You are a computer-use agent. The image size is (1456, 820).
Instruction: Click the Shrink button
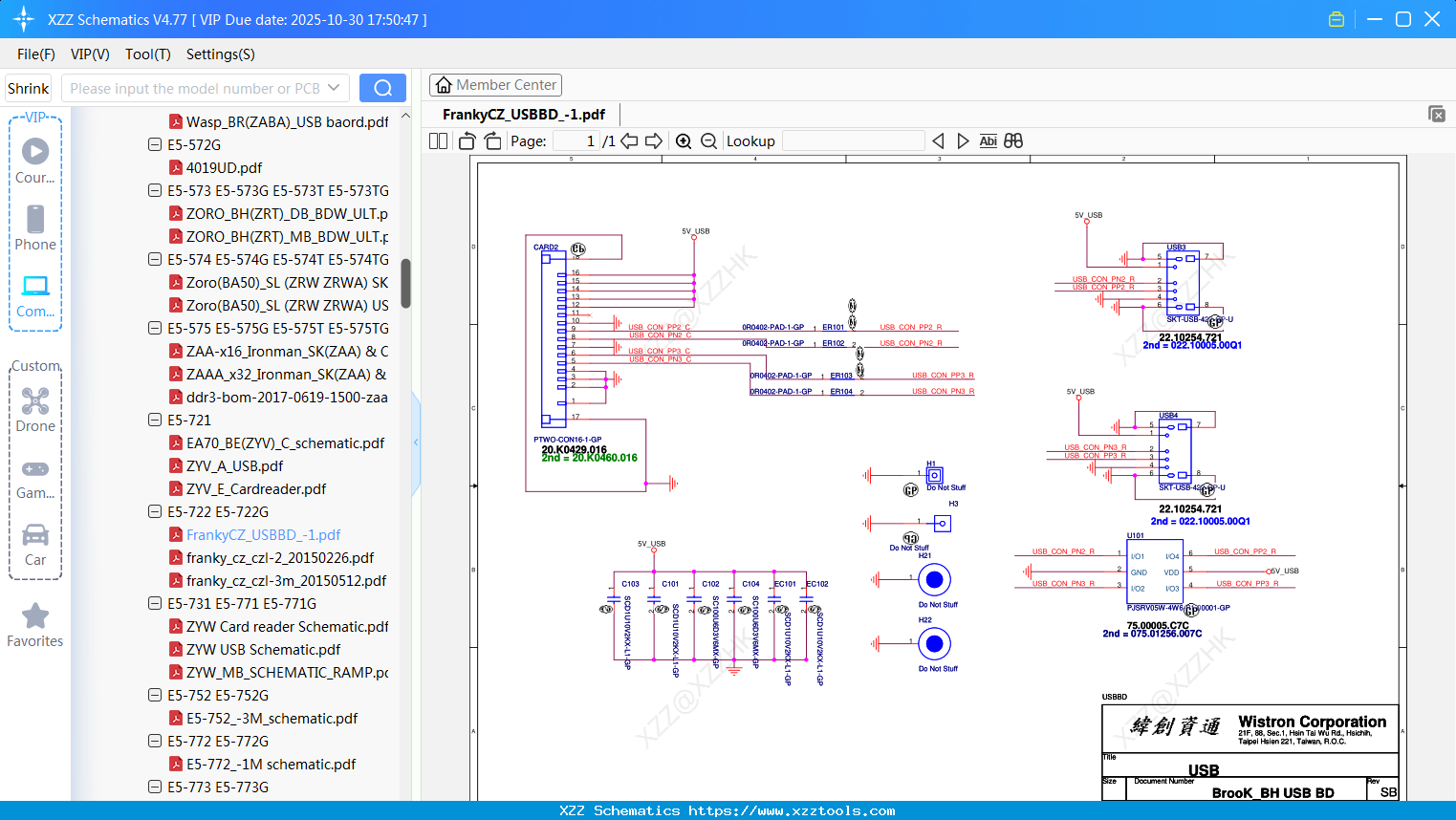(x=29, y=88)
